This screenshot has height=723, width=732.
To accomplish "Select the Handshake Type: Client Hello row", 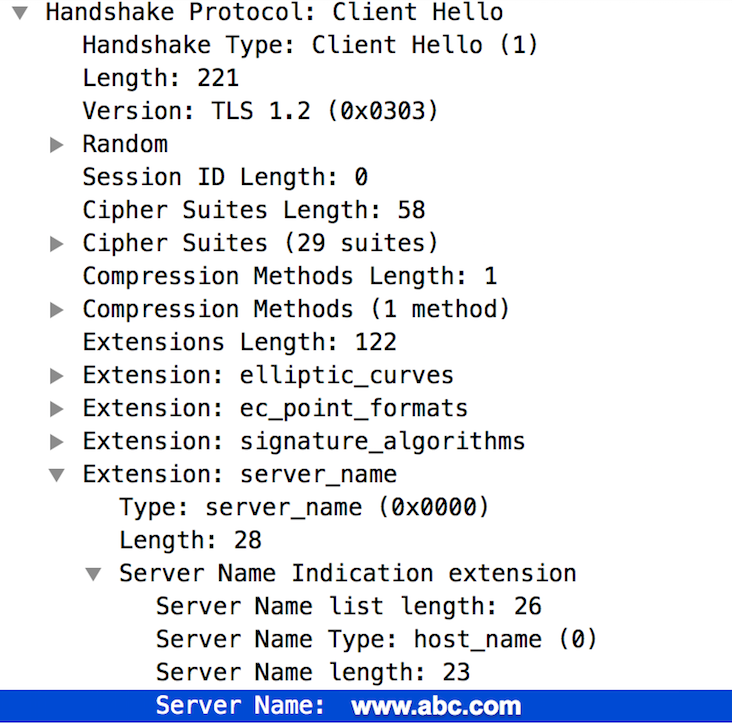I will tap(309, 45).
